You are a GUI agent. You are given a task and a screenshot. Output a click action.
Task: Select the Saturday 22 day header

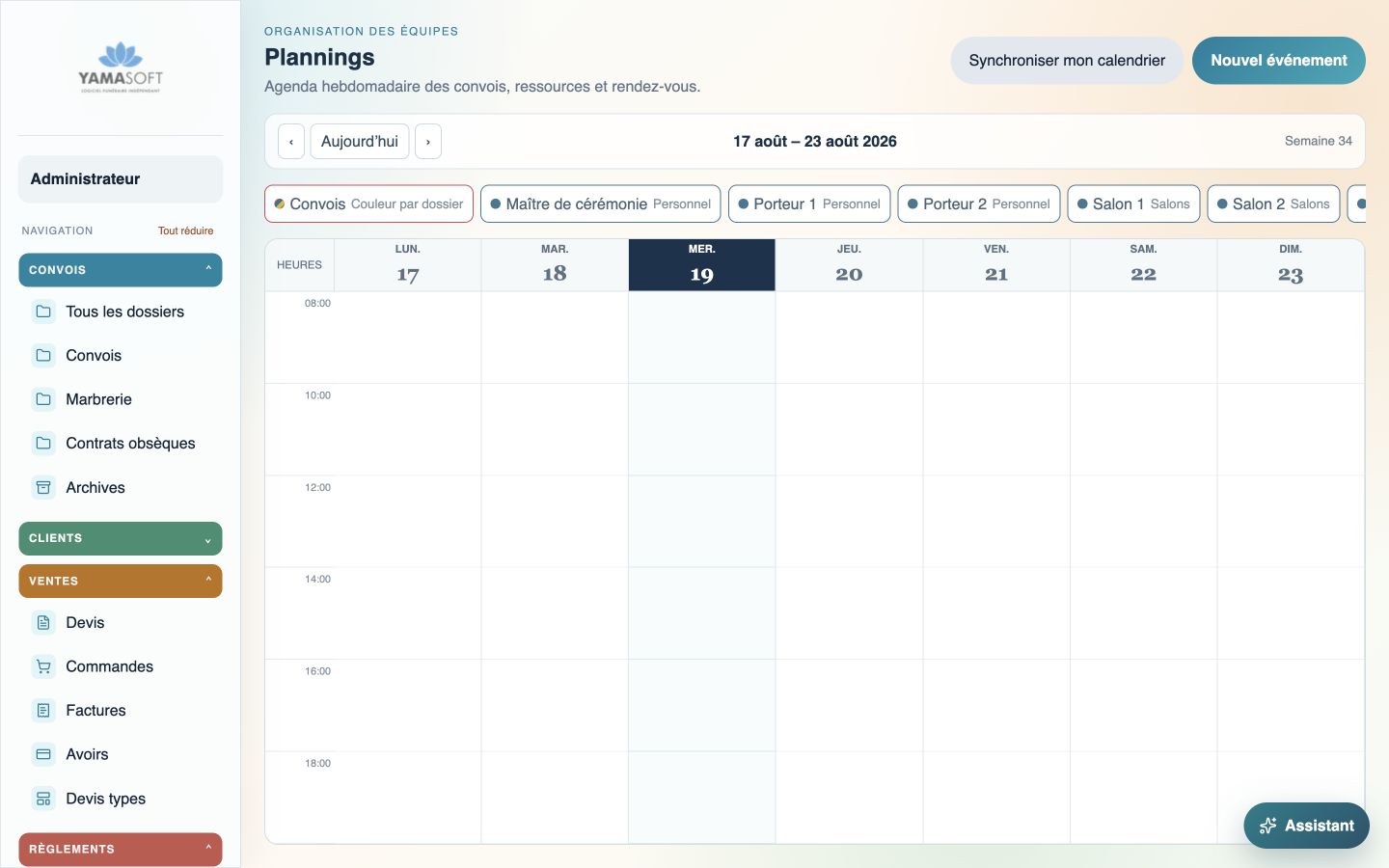click(1143, 265)
